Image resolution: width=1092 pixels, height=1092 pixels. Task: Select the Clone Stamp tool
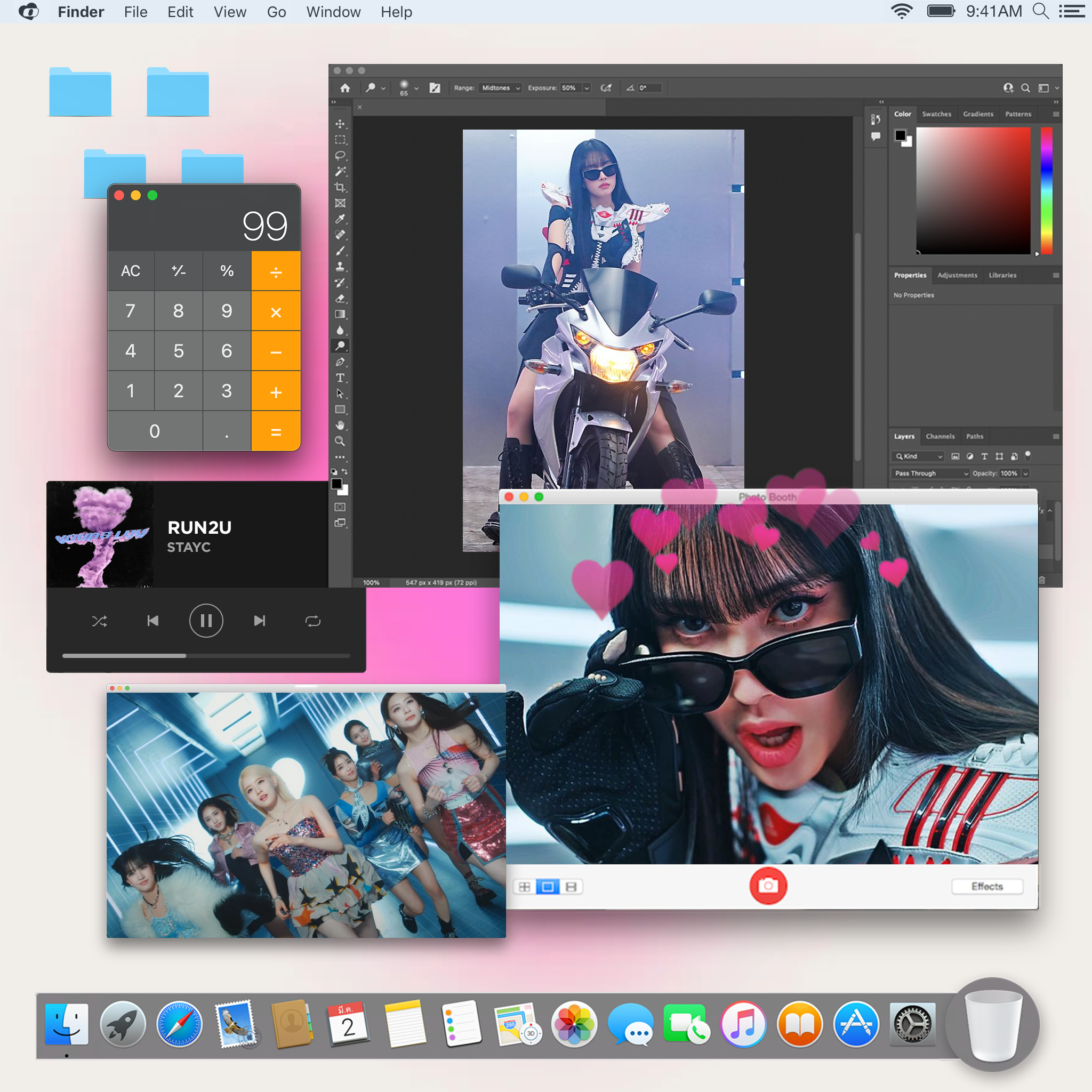(340, 266)
